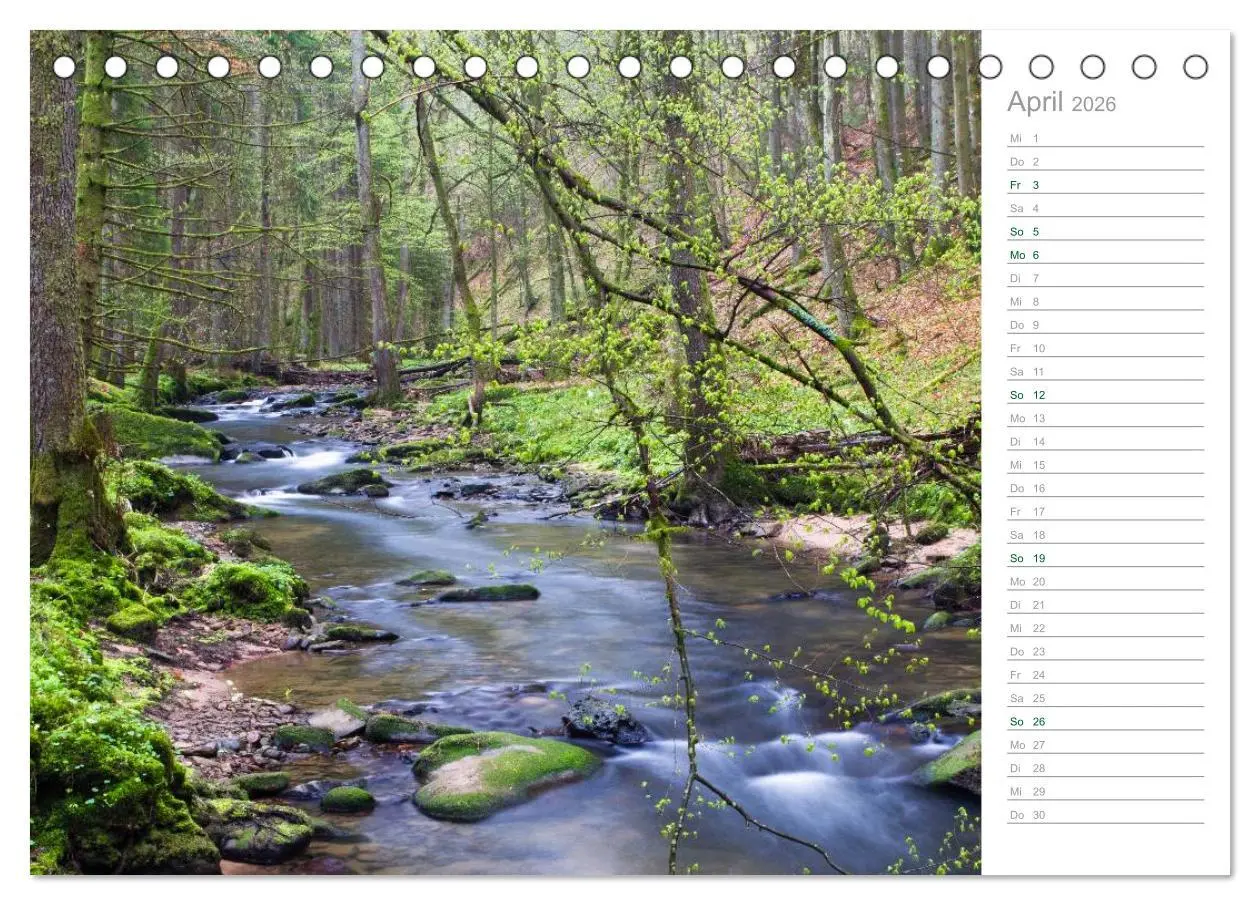The width and height of the screenshot is (1260, 905).
Task: Select the 'Di 21' date row
Action: click(x=1105, y=604)
